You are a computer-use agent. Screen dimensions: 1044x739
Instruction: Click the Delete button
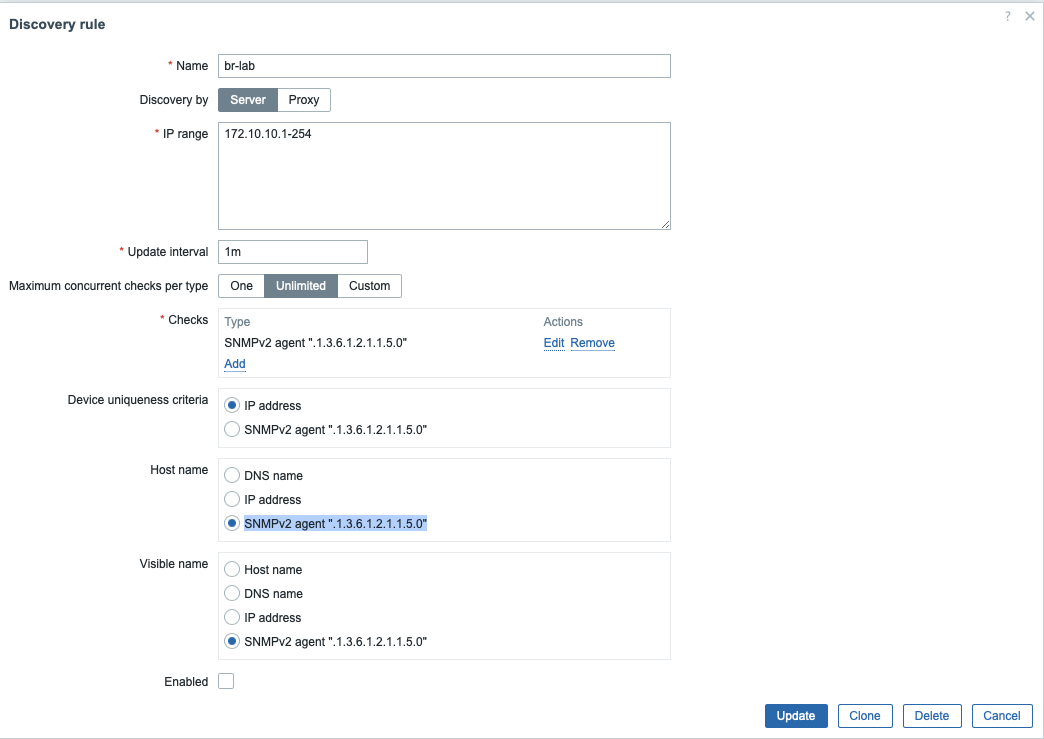point(932,716)
